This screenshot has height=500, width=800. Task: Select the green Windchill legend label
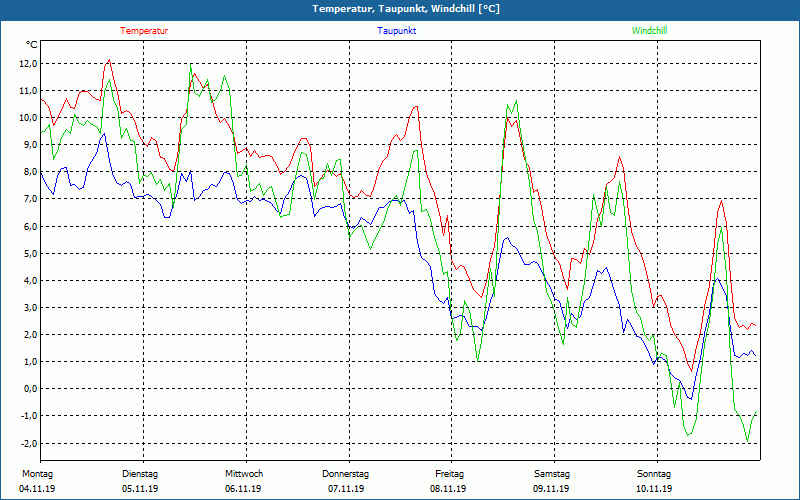click(x=649, y=31)
